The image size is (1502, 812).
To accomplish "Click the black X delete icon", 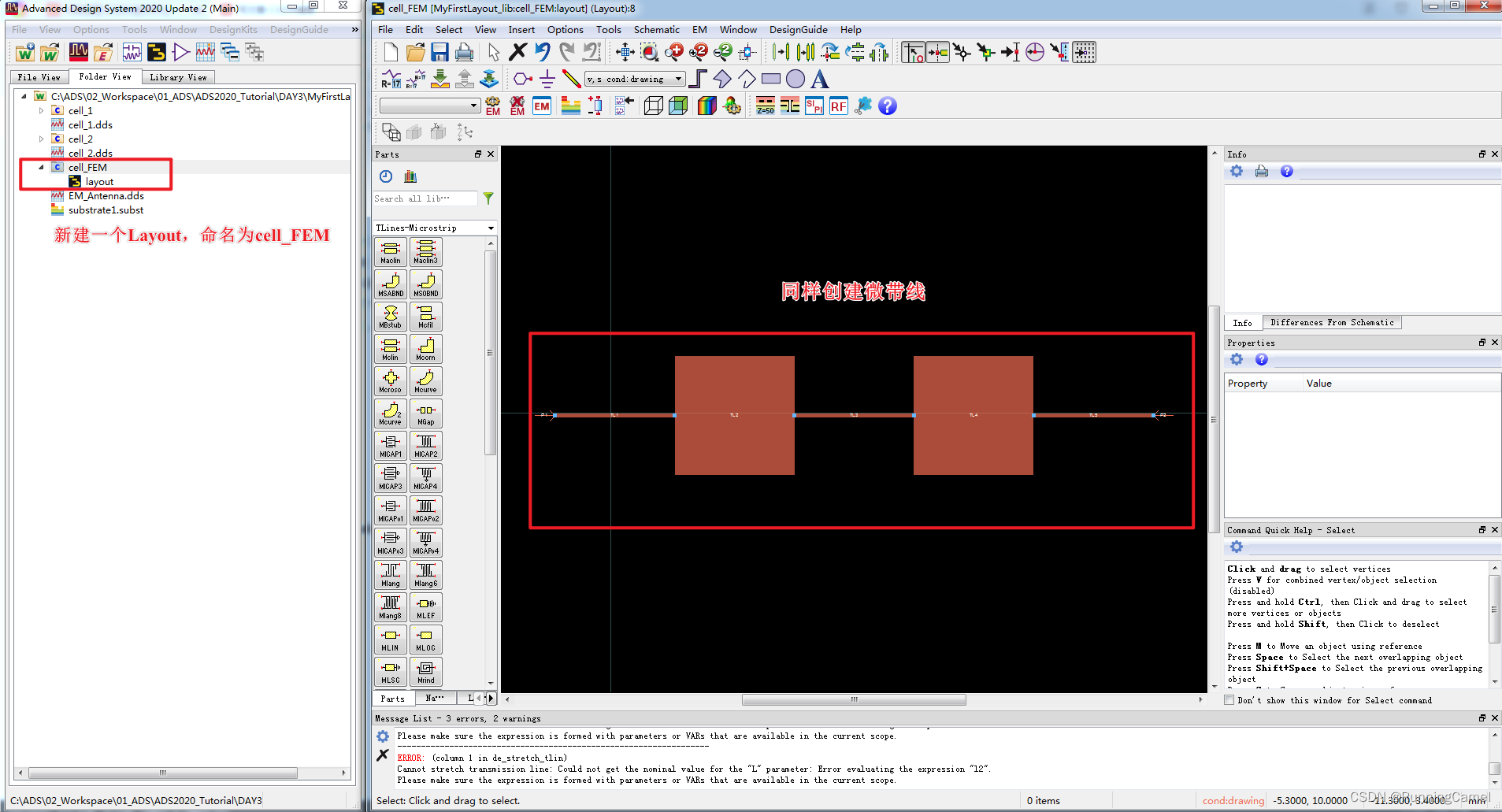I will point(517,53).
